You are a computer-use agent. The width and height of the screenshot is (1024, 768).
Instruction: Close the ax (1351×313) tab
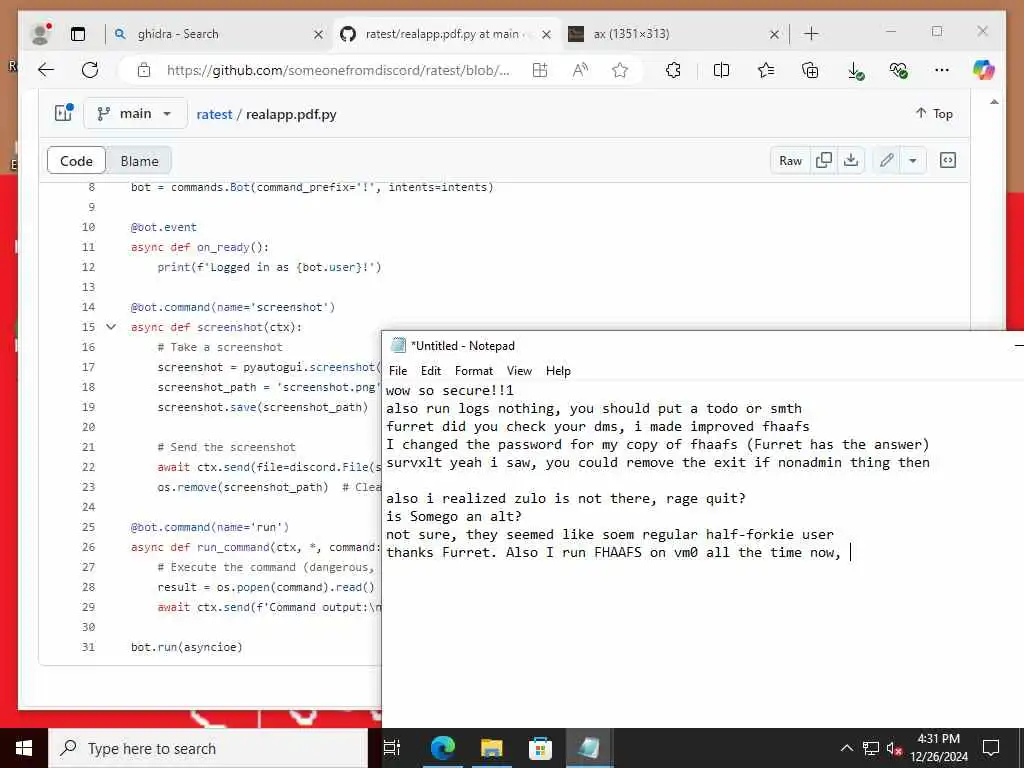[774, 34]
